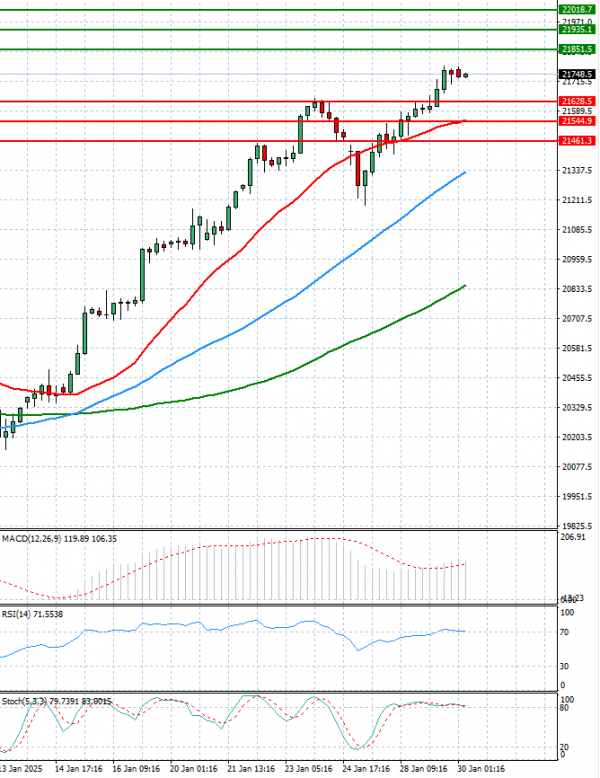Click the 30 Jan 01:16 time label
The image size is (600, 778).
(x=481, y=769)
